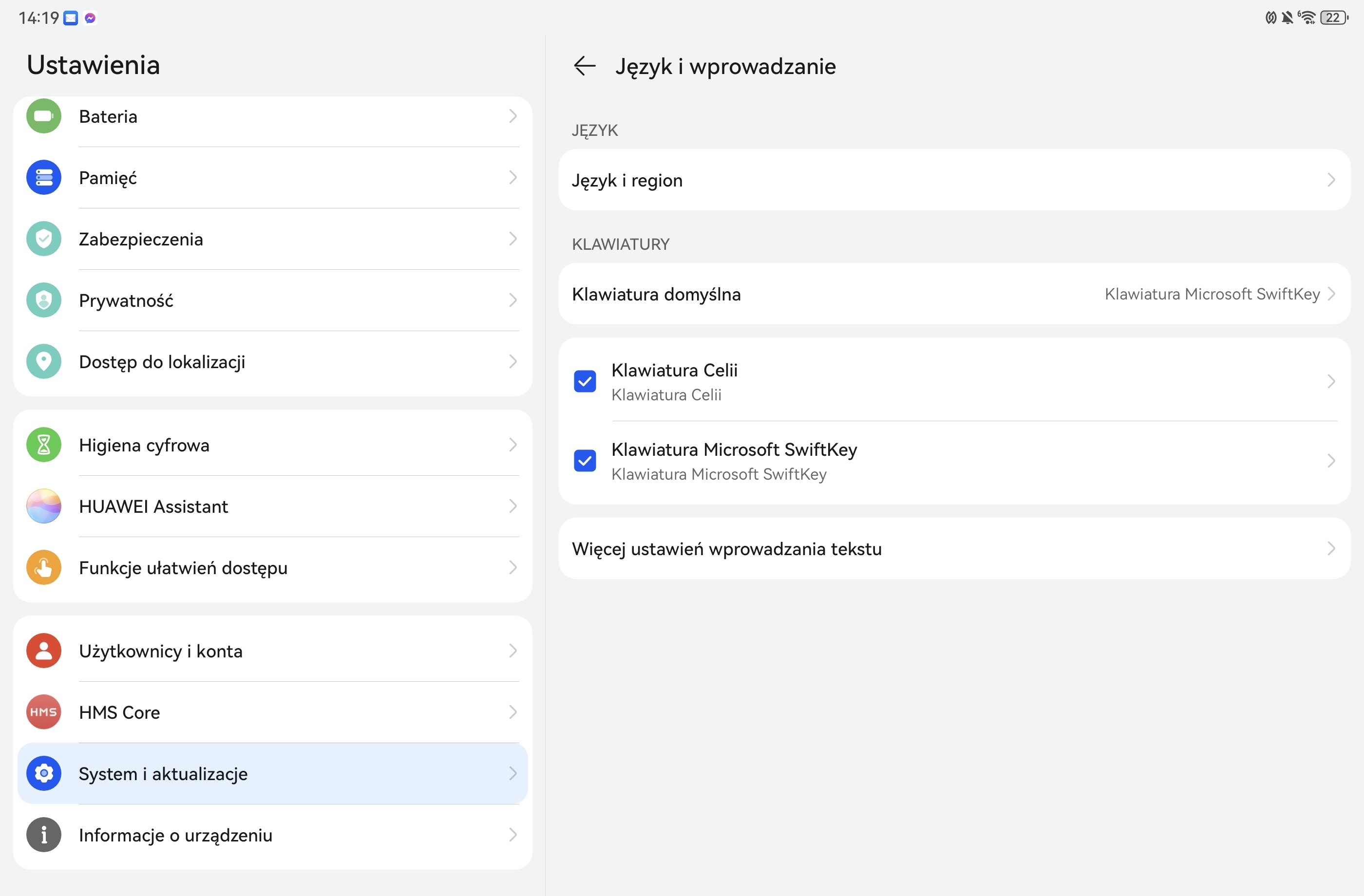Open the Bateria settings item
Screen dimensions: 1364x896
tap(272, 116)
